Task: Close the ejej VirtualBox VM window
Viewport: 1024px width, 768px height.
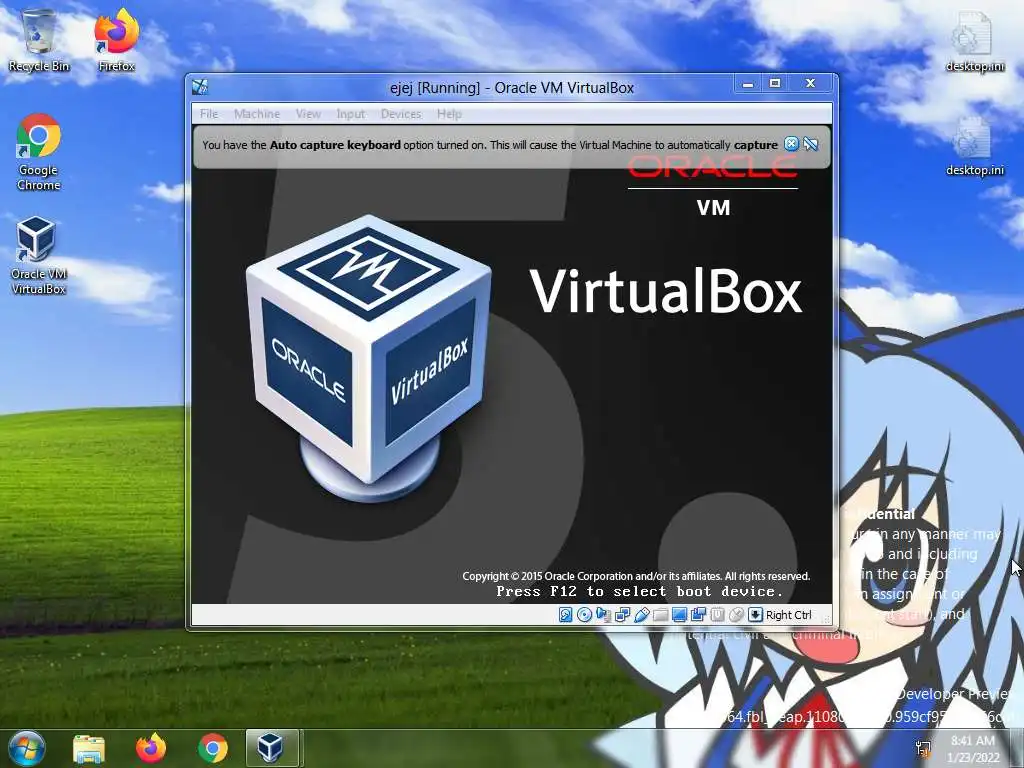Action: click(810, 84)
